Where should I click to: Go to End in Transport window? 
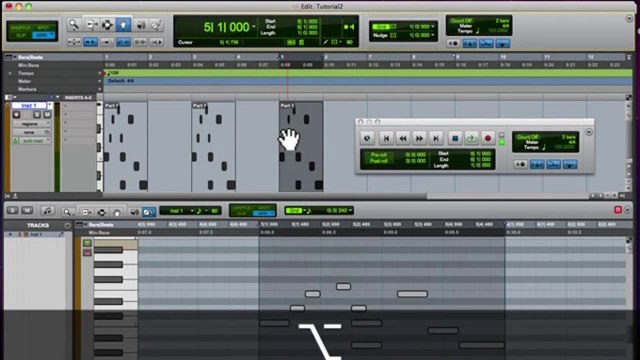tap(436, 138)
